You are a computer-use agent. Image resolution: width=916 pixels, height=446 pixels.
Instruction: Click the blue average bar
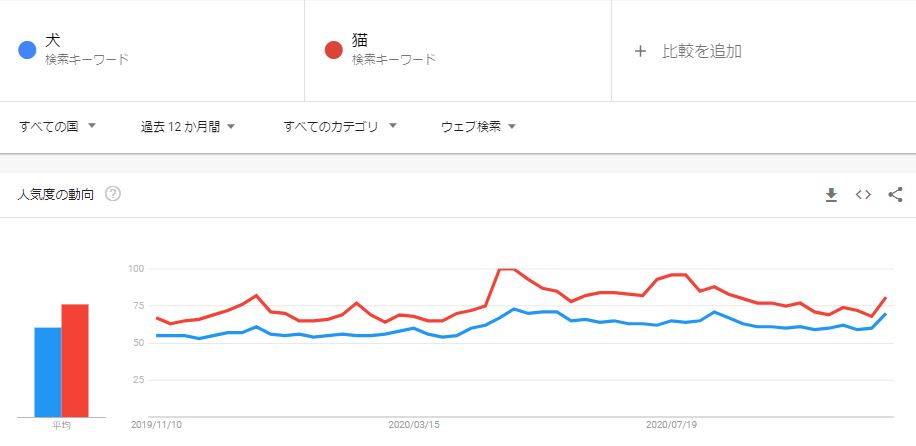click(48, 372)
